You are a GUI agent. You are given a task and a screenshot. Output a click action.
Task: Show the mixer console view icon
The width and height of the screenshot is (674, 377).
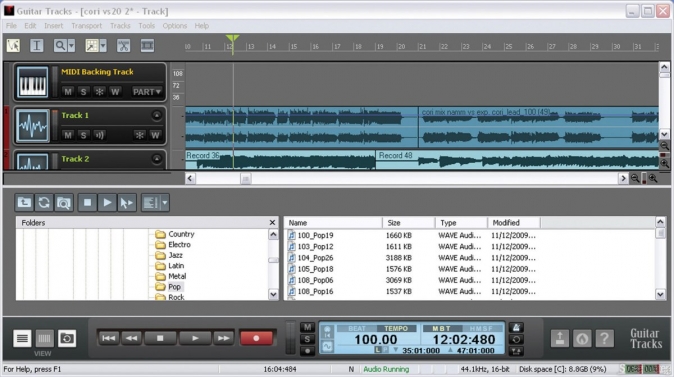44,339
